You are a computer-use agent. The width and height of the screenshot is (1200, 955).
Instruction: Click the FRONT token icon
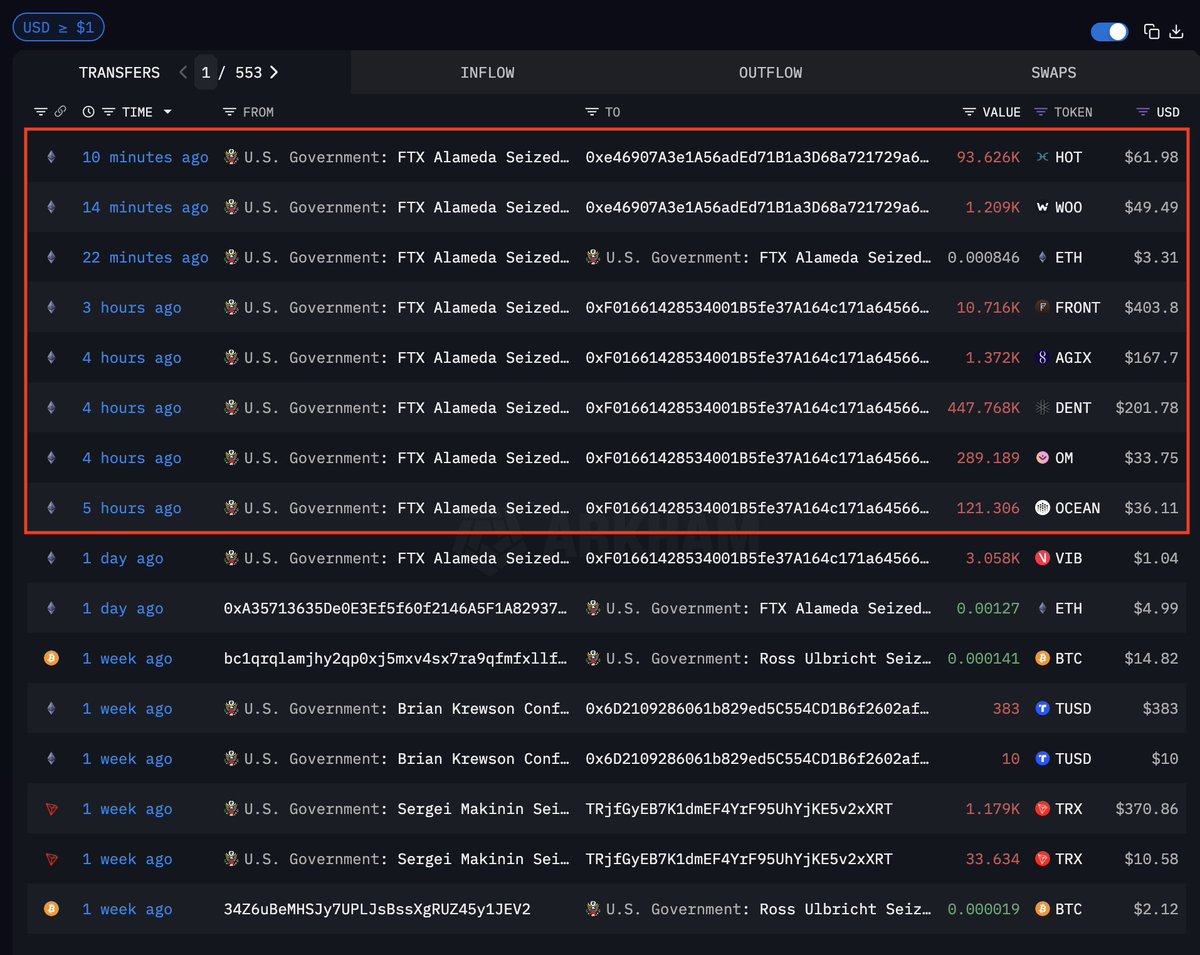point(1043,307)
